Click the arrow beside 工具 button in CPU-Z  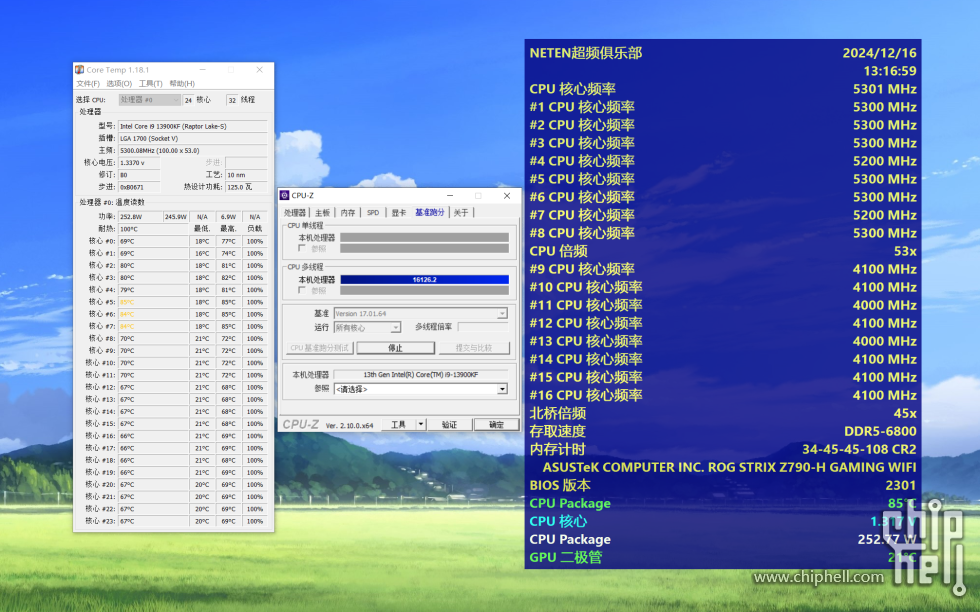(x=421, y=424)
